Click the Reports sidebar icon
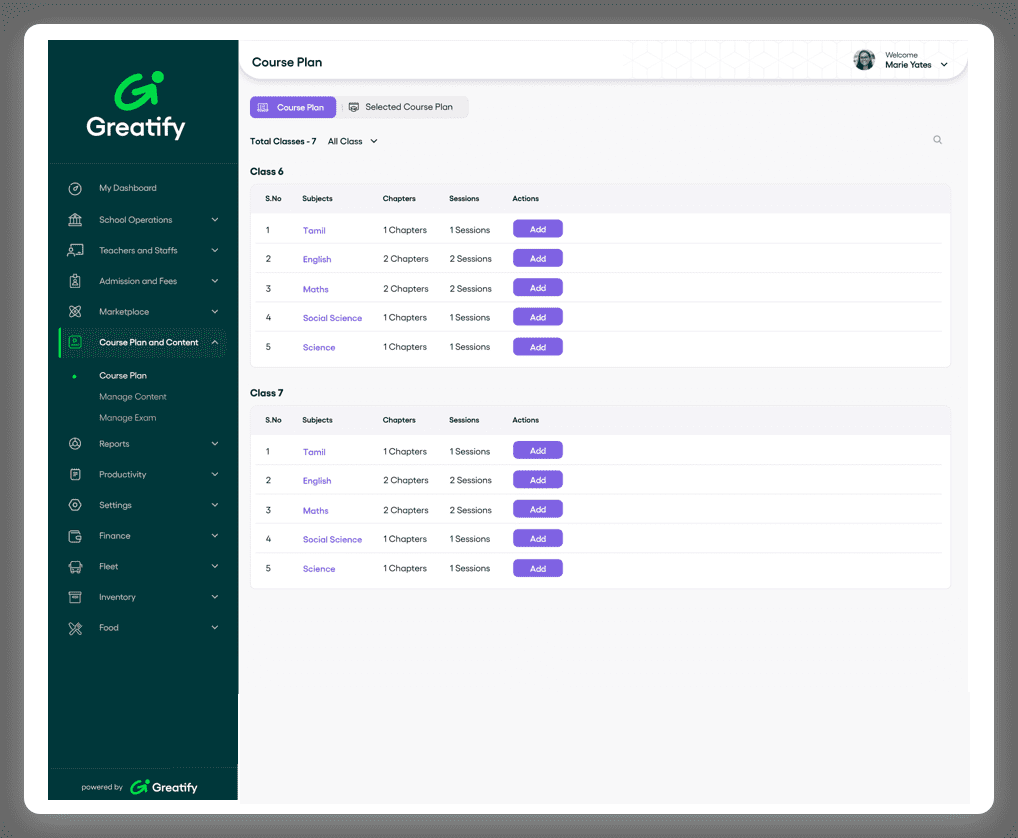Viewport: 1018px width, 838px height. click(75, 444)
